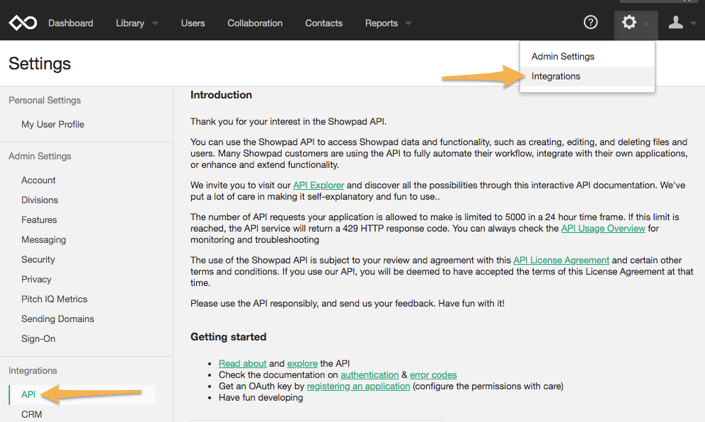The image size is (705, 422).
Task: Click 'Have fun developing' list item
Action: [261, 398]
